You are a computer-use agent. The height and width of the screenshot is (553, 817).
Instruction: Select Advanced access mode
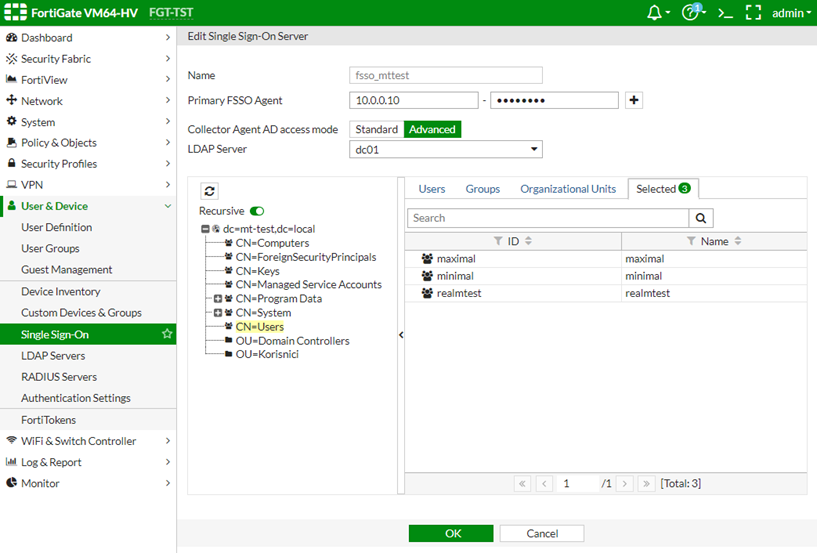click(x=432, y=129)
